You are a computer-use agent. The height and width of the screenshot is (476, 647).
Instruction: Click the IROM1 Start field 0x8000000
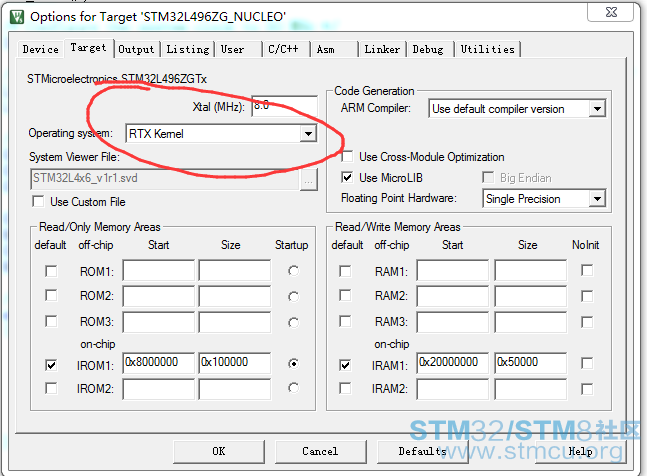click(158, 363)
